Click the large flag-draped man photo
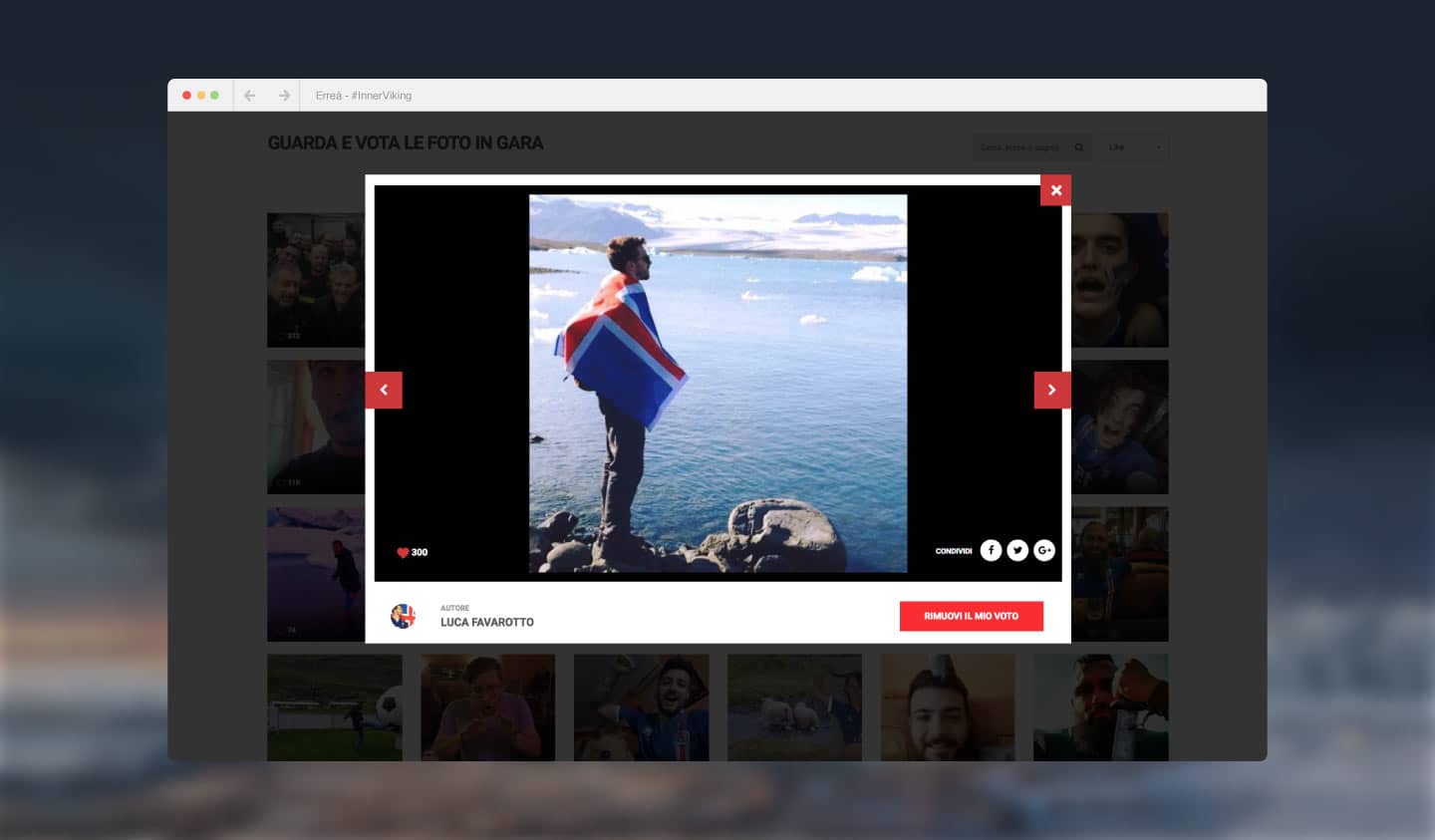 [x=717, y=384]
